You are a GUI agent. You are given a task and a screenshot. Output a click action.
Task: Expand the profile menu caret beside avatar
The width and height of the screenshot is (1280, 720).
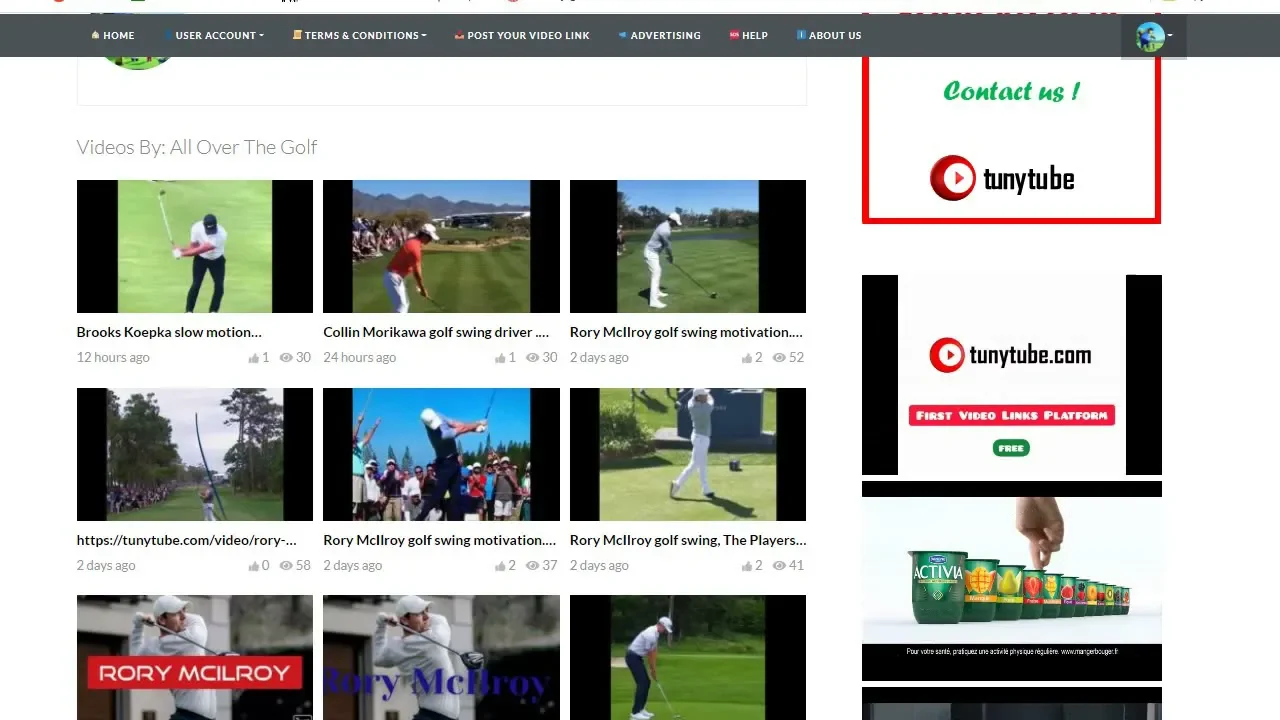(1170, 36)
